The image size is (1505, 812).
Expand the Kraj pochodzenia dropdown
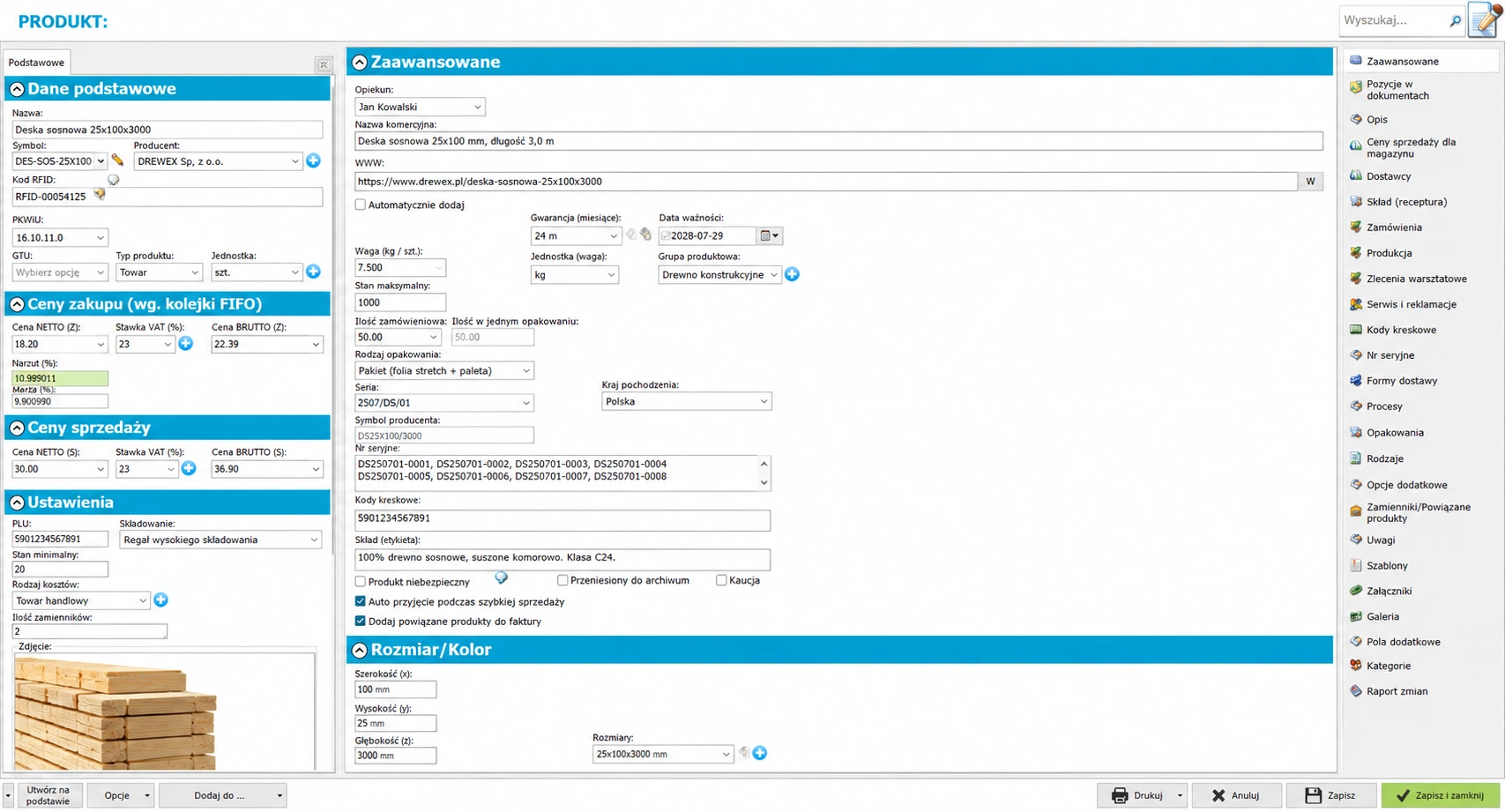[x=686, y=401]
